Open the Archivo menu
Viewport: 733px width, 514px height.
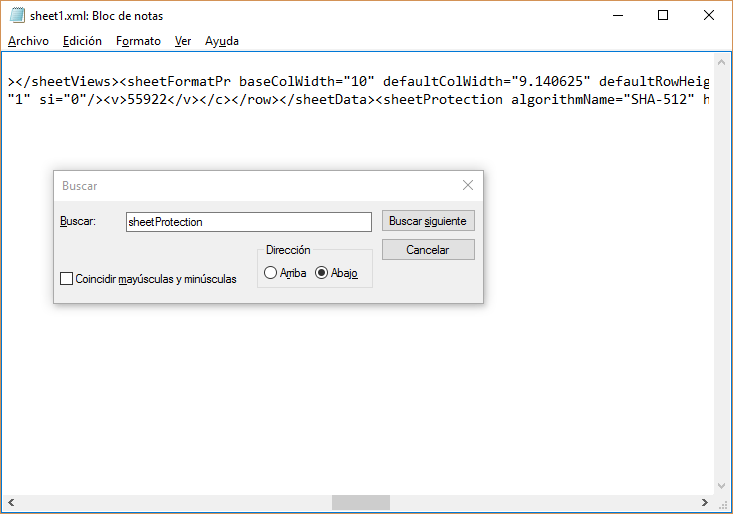tap(28, 41)
